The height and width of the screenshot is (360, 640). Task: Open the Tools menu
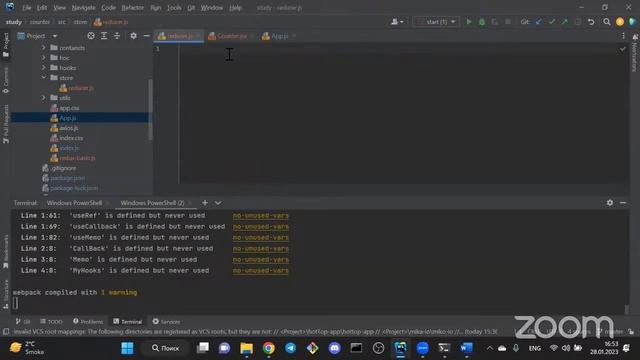(x=174, y=8)
